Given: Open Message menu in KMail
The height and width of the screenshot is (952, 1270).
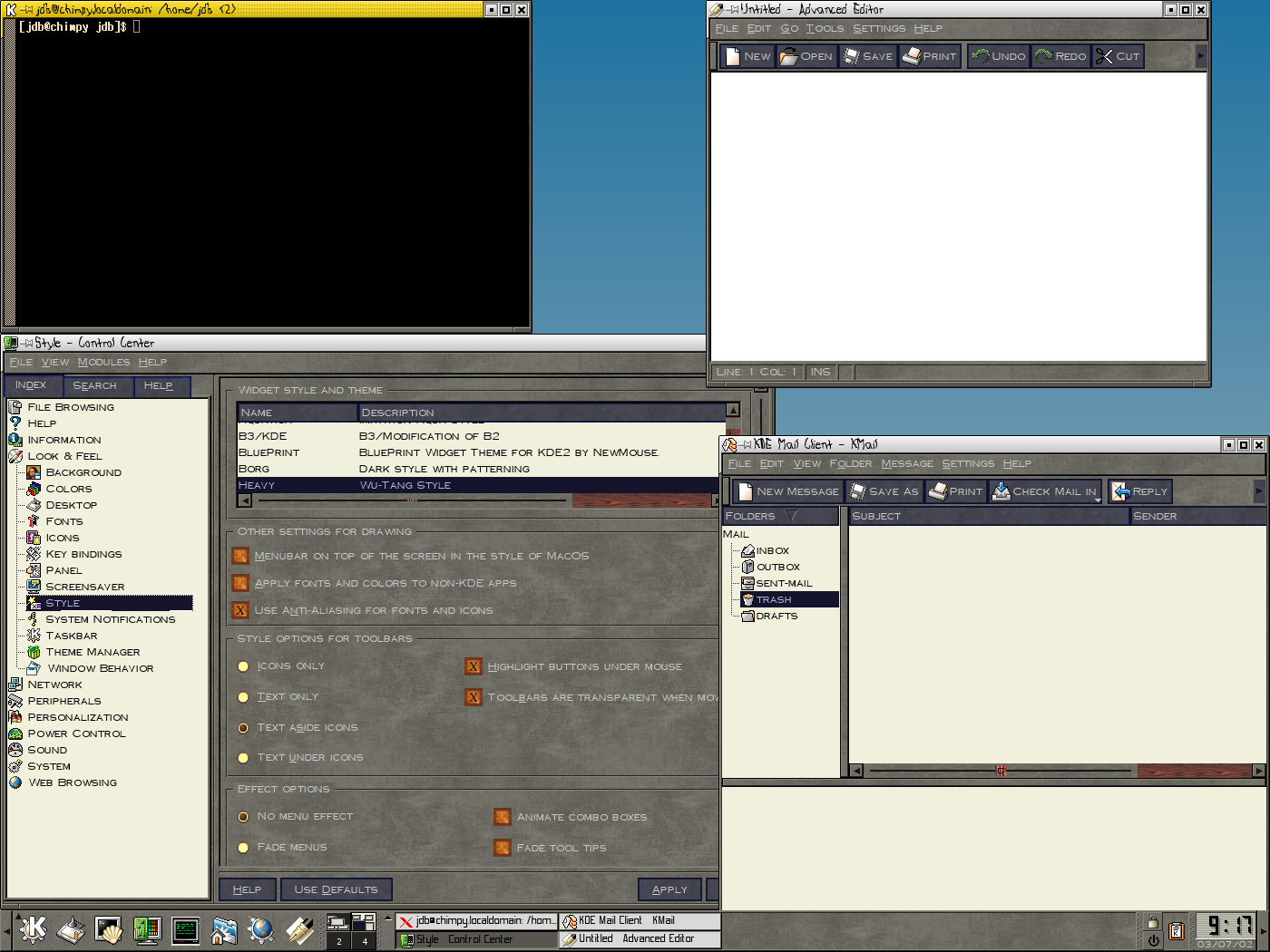Looking at the screenshot, I should point(907,463).
